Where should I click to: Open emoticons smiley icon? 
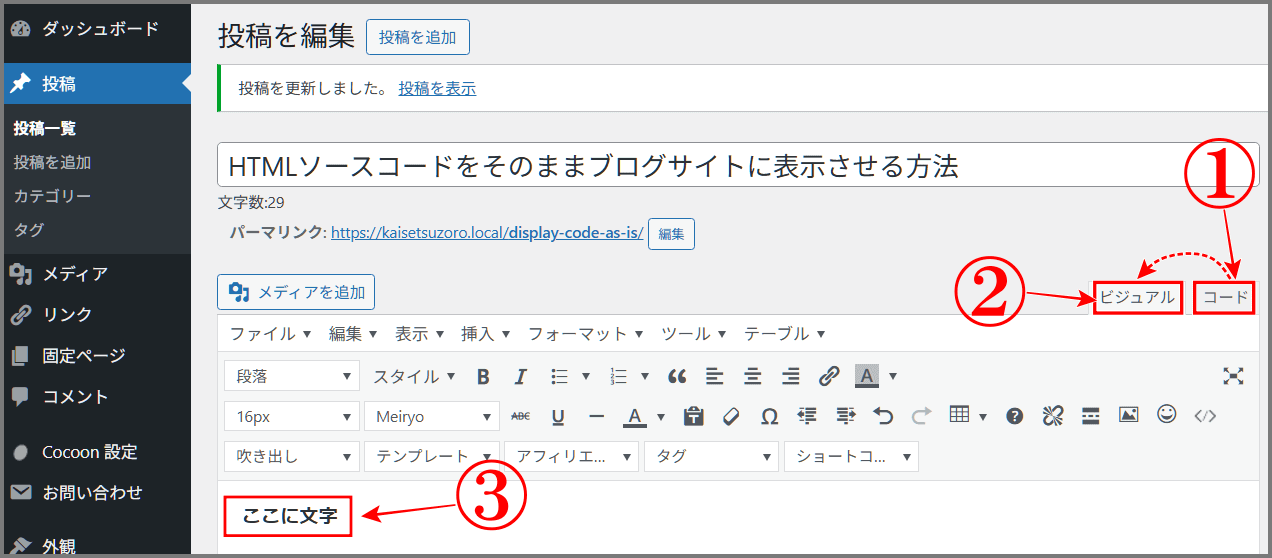click(x=1166, y=414)
